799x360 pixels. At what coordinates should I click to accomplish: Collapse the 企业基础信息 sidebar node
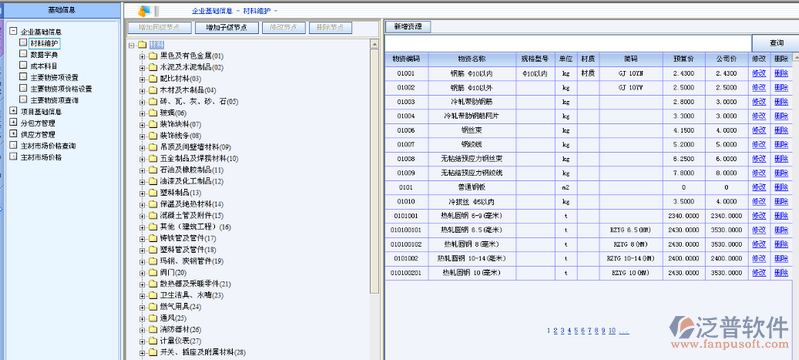click(13, 31)
